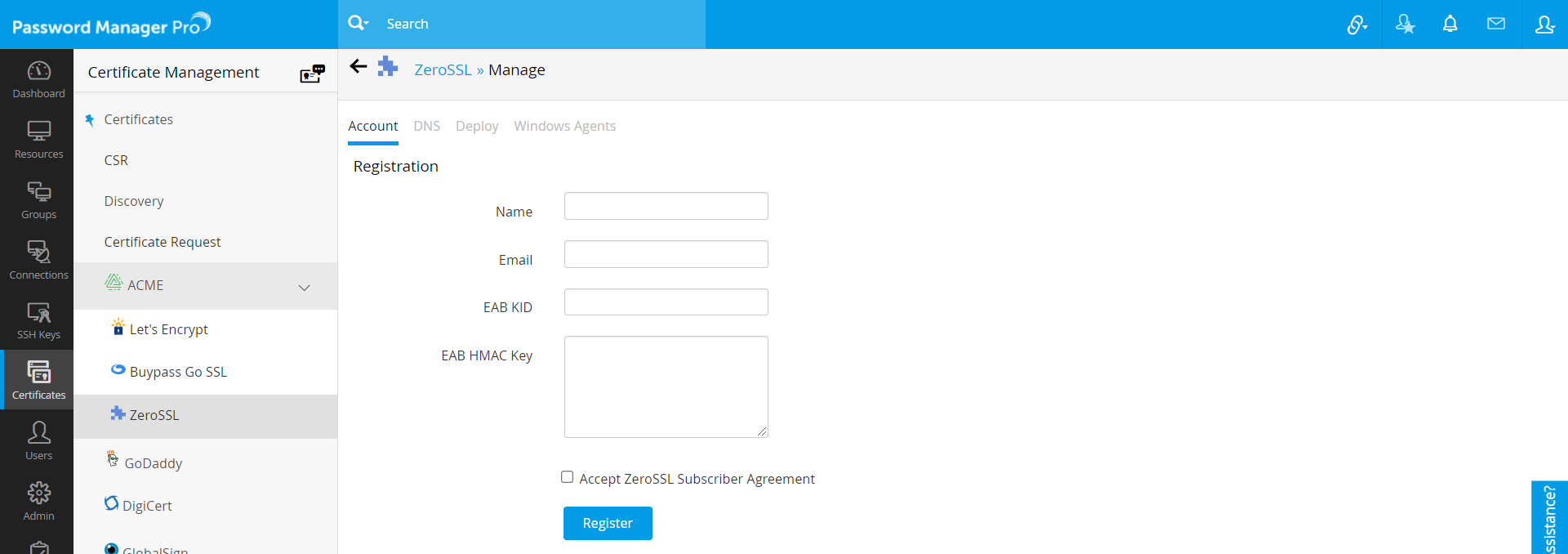1568x554 pixels.
Task: Click the back arrow icon
Action: click(x=359, y=66)
